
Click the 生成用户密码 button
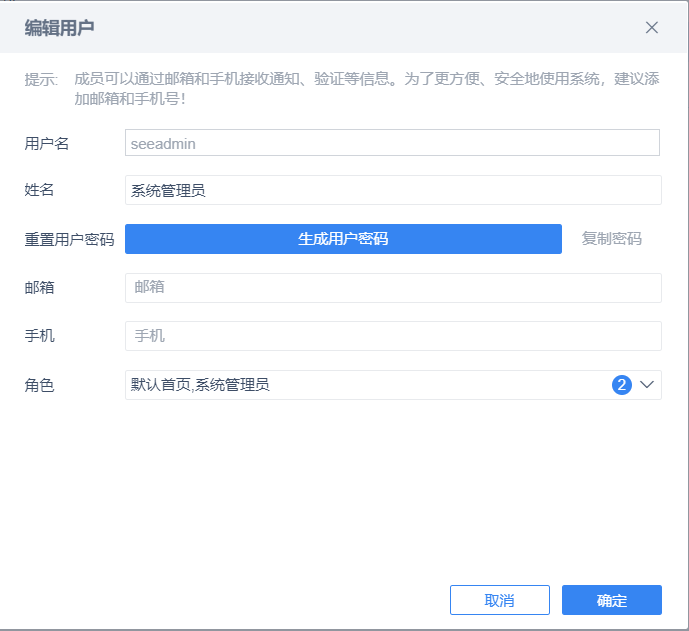click(x=343, y=239)
